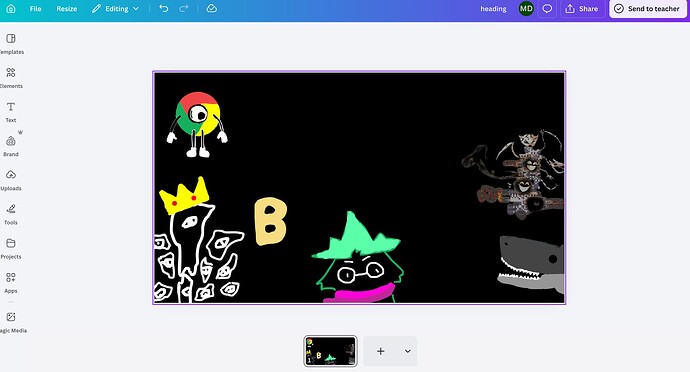Image resolution: width=690 pixels, height=372 pixels.
Task: Select the gray shark image
Action: click(531, 264)
